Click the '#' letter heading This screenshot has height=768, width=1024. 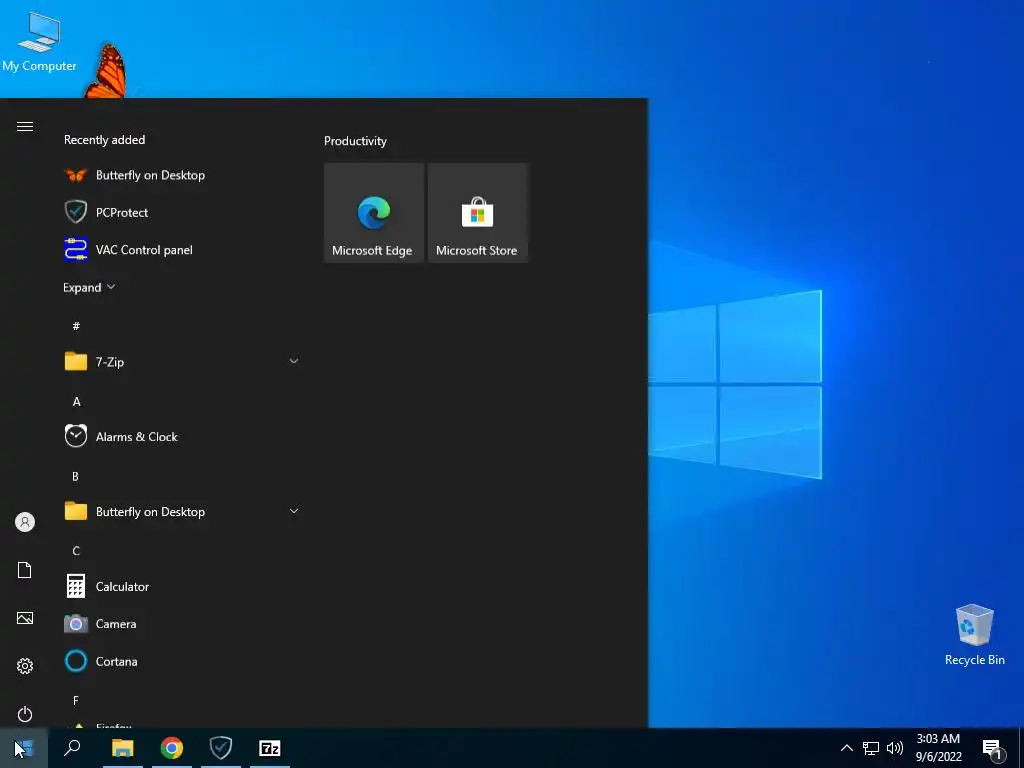pyautogui.click(x=76, y=326)
